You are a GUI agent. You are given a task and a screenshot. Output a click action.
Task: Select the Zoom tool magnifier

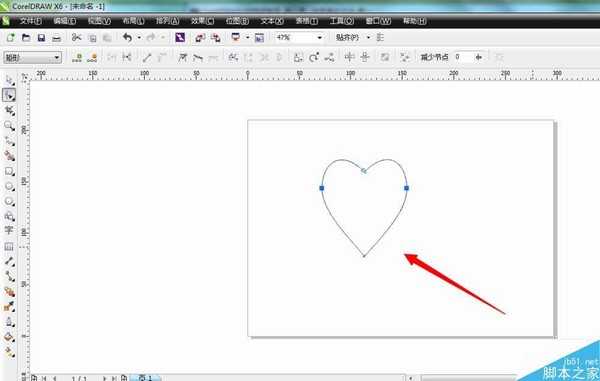(9, 125)
